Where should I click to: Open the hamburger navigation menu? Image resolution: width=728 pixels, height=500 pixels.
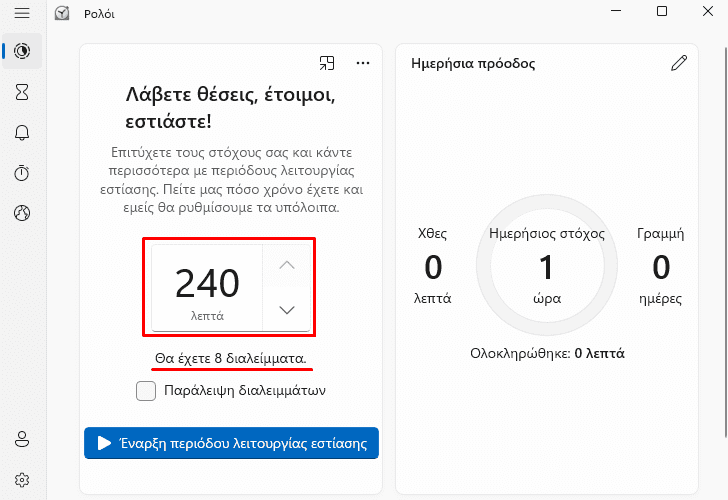coord(22,13)
